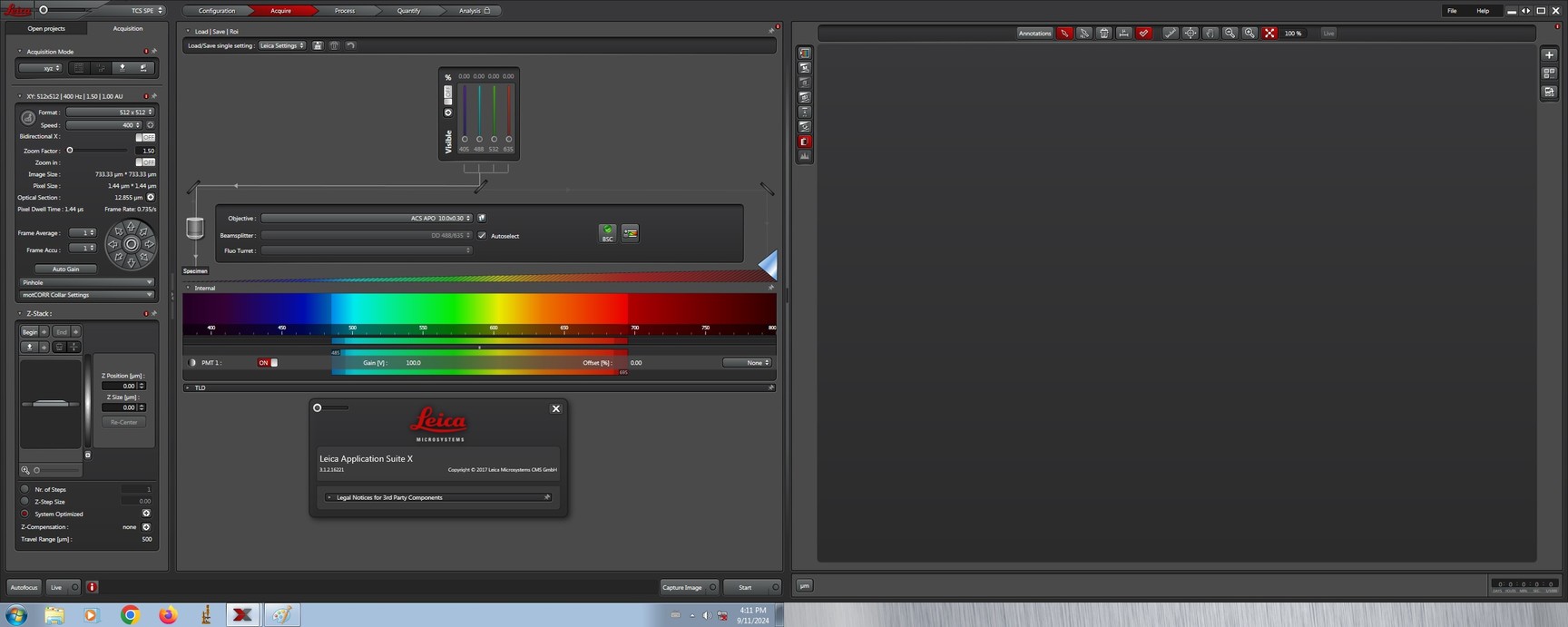
Task: Toggle the Bidirectional X switch
Action: 145,137
